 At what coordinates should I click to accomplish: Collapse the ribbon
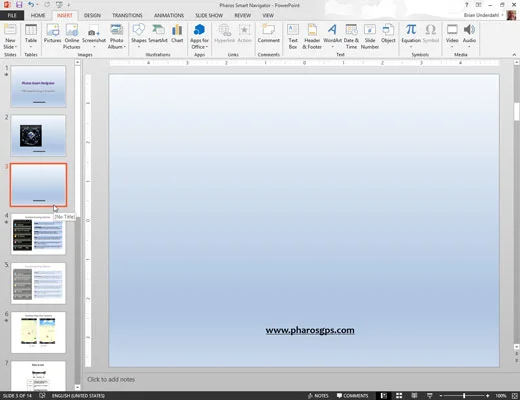[514, 55]
